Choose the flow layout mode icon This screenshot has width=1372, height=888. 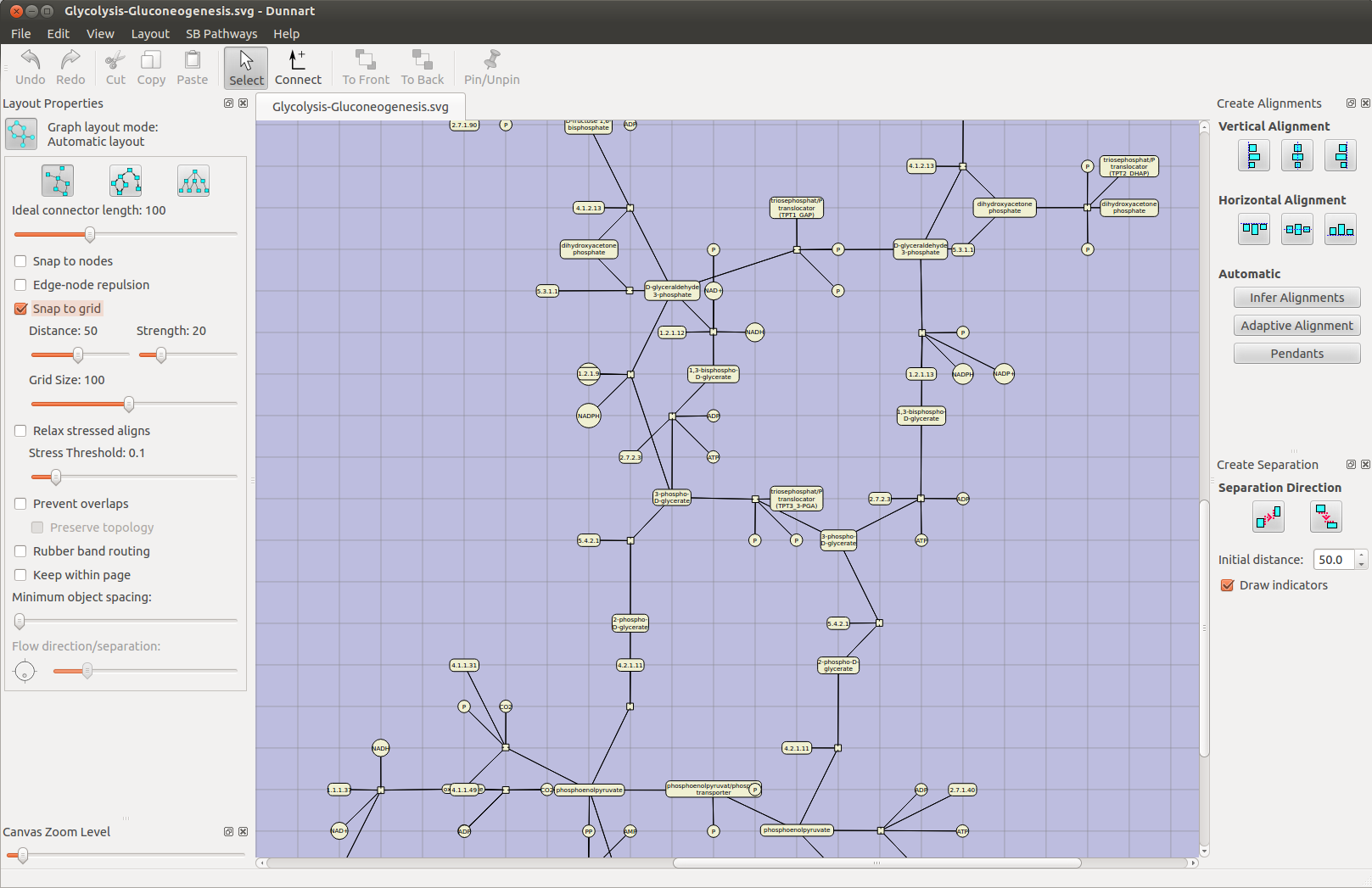tap(126, 181)
